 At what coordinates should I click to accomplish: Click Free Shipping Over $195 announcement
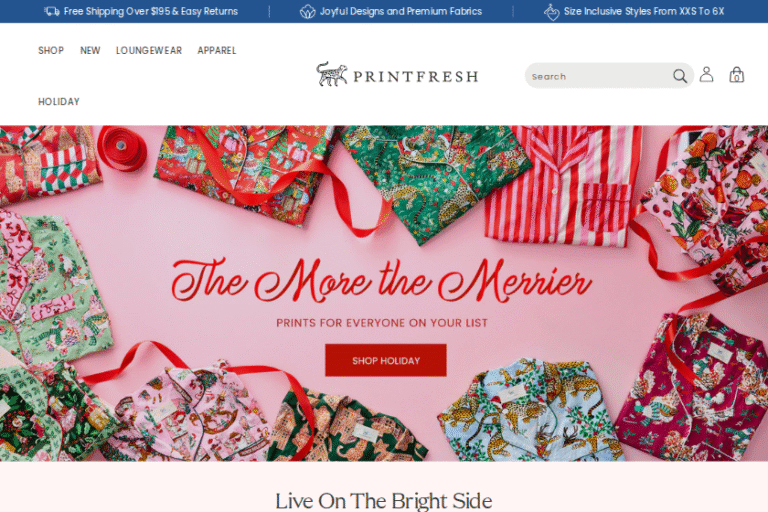151,11
